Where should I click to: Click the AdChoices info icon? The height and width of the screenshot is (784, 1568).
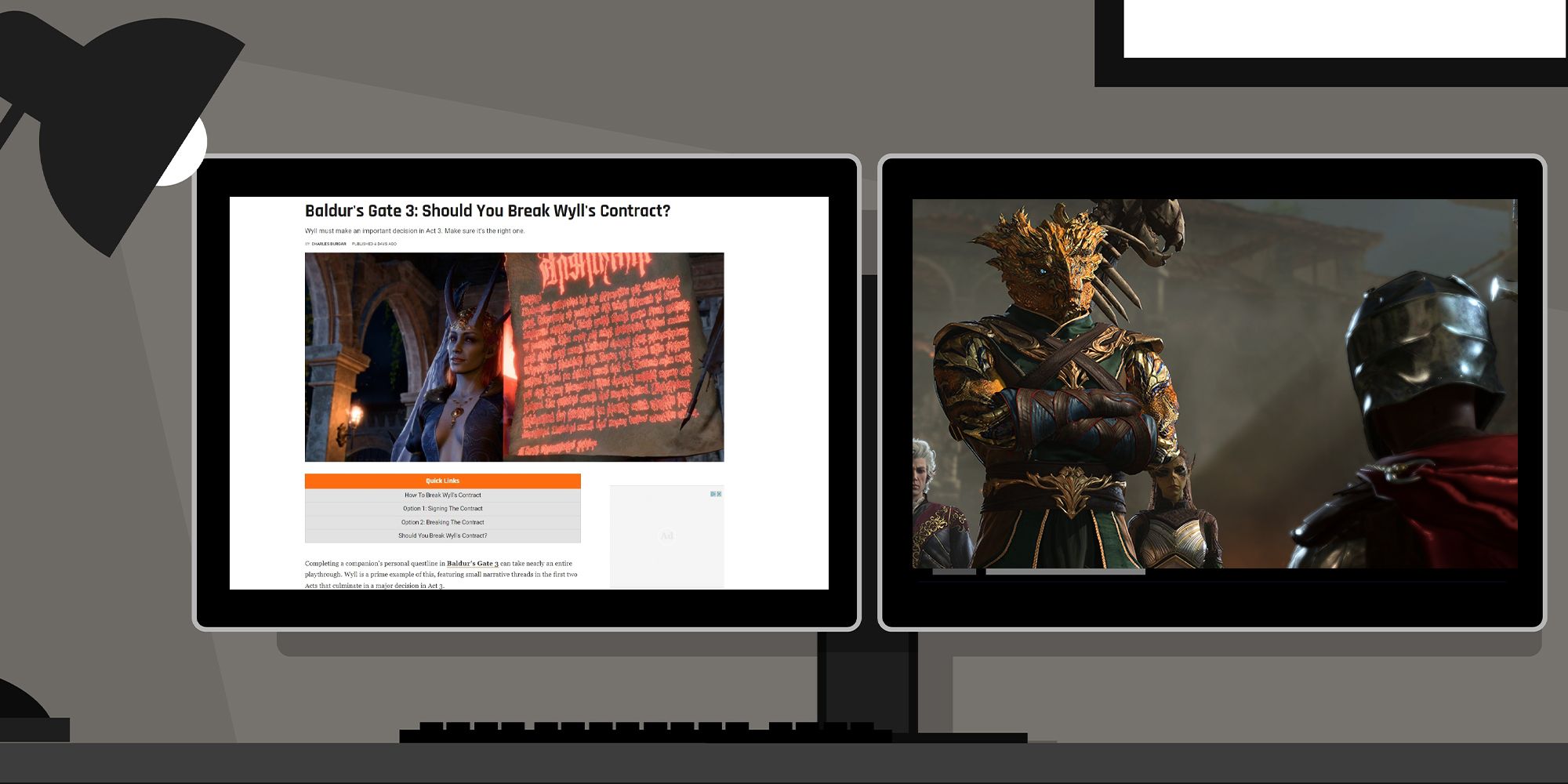coord(713,494)
